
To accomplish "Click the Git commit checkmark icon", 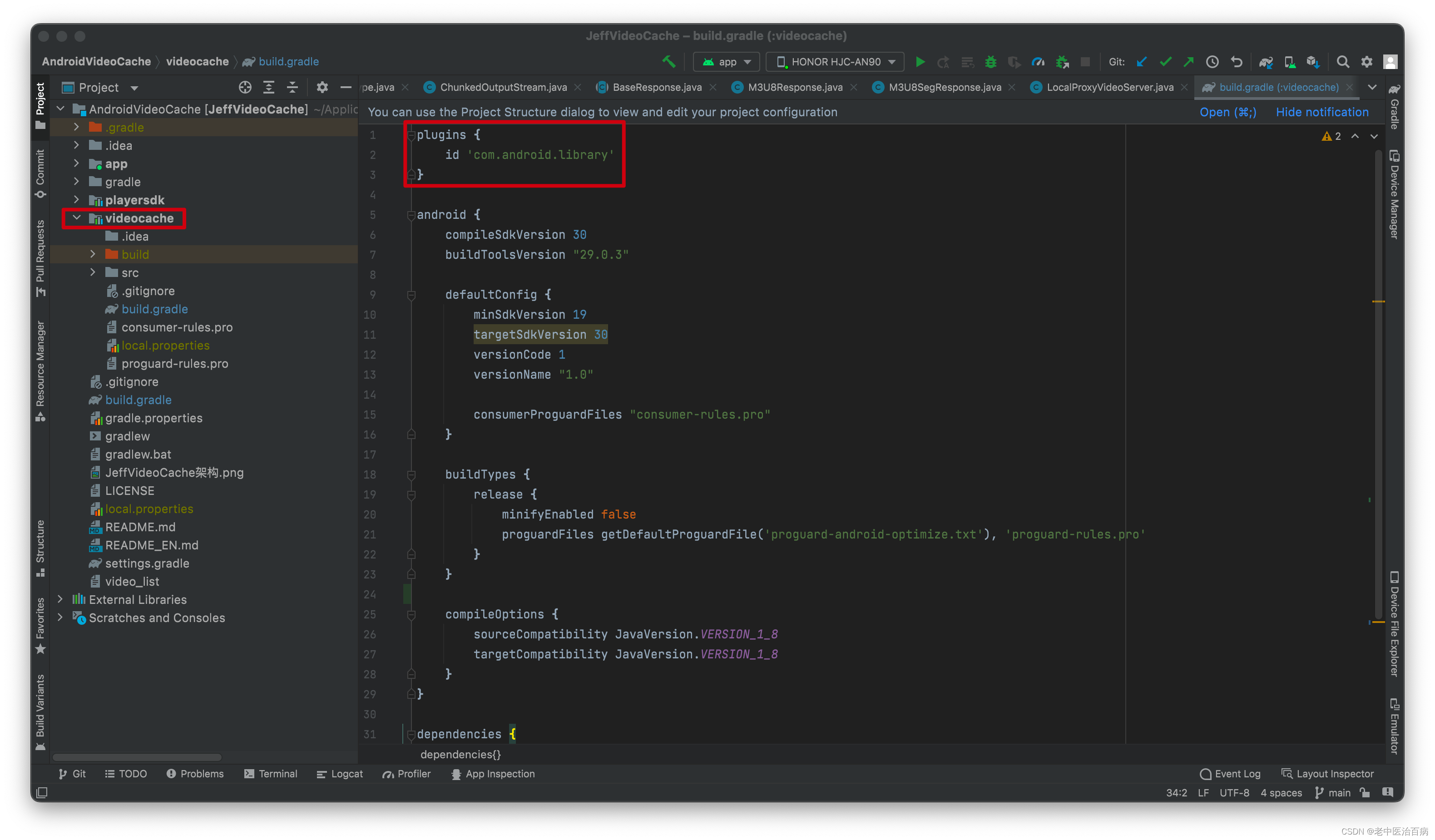I will pyautogui.click(x=1165, y=61).
